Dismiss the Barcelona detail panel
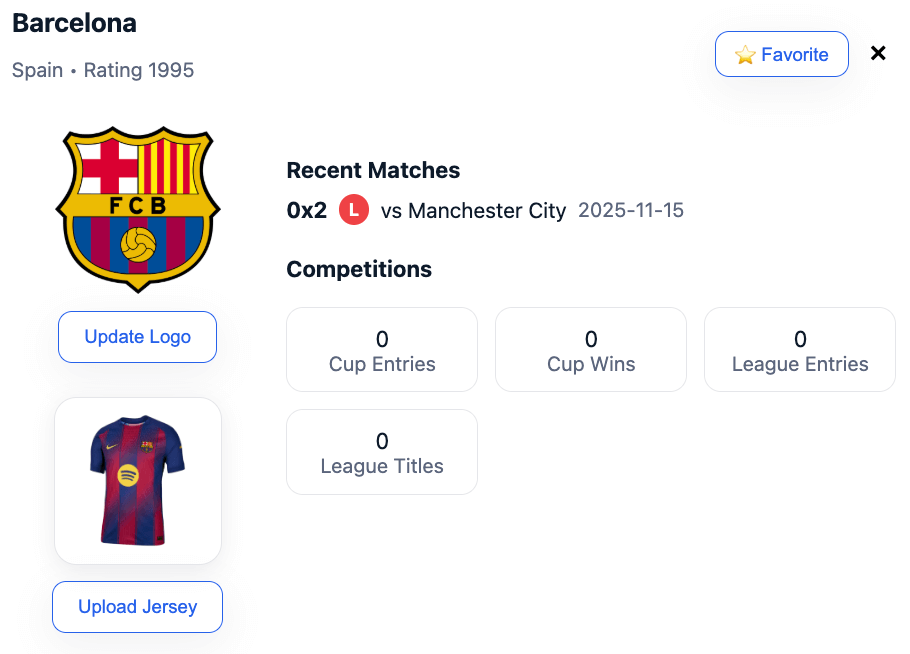This screenshot has width=910, height=654. (877, 53)
